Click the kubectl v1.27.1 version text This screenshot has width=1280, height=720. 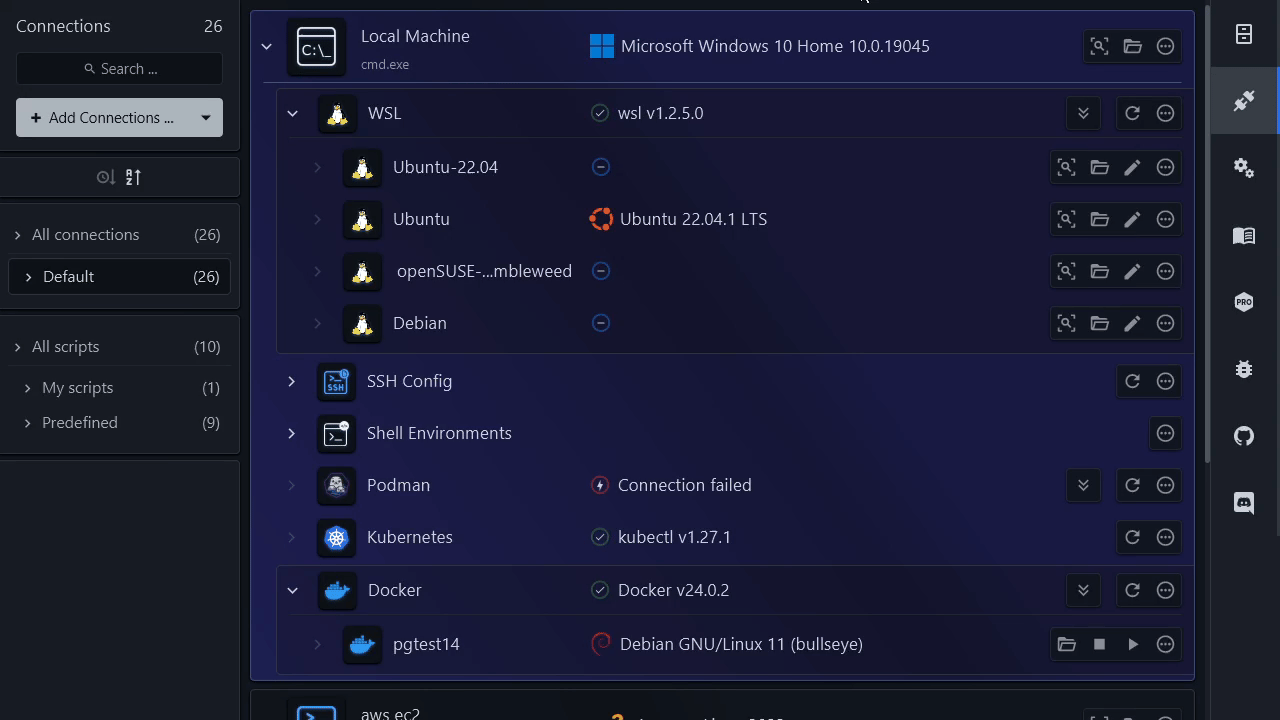[674, 537]
